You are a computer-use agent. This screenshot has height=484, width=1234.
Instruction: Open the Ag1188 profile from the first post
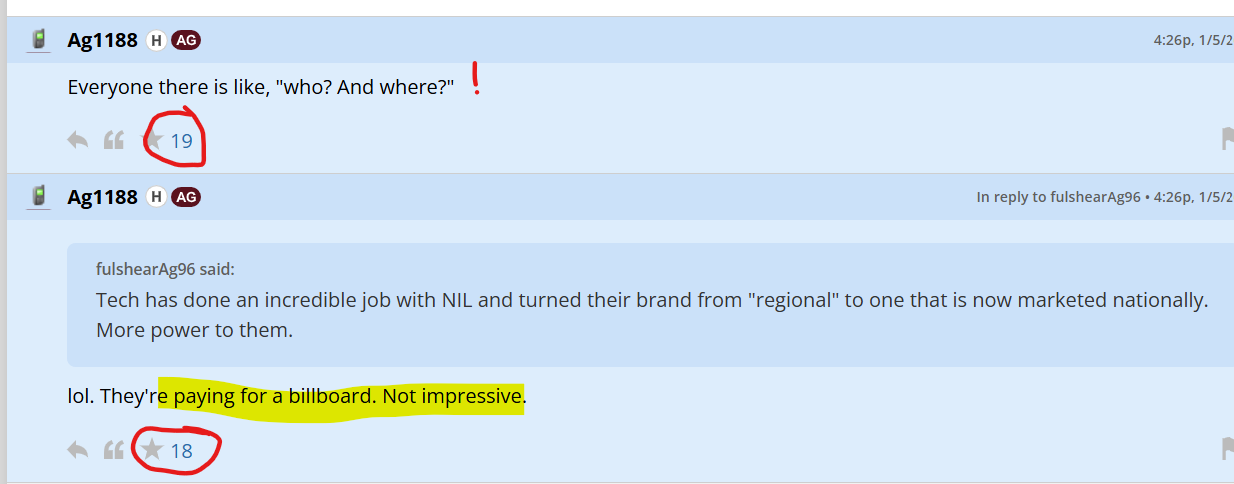click(102, 40)
